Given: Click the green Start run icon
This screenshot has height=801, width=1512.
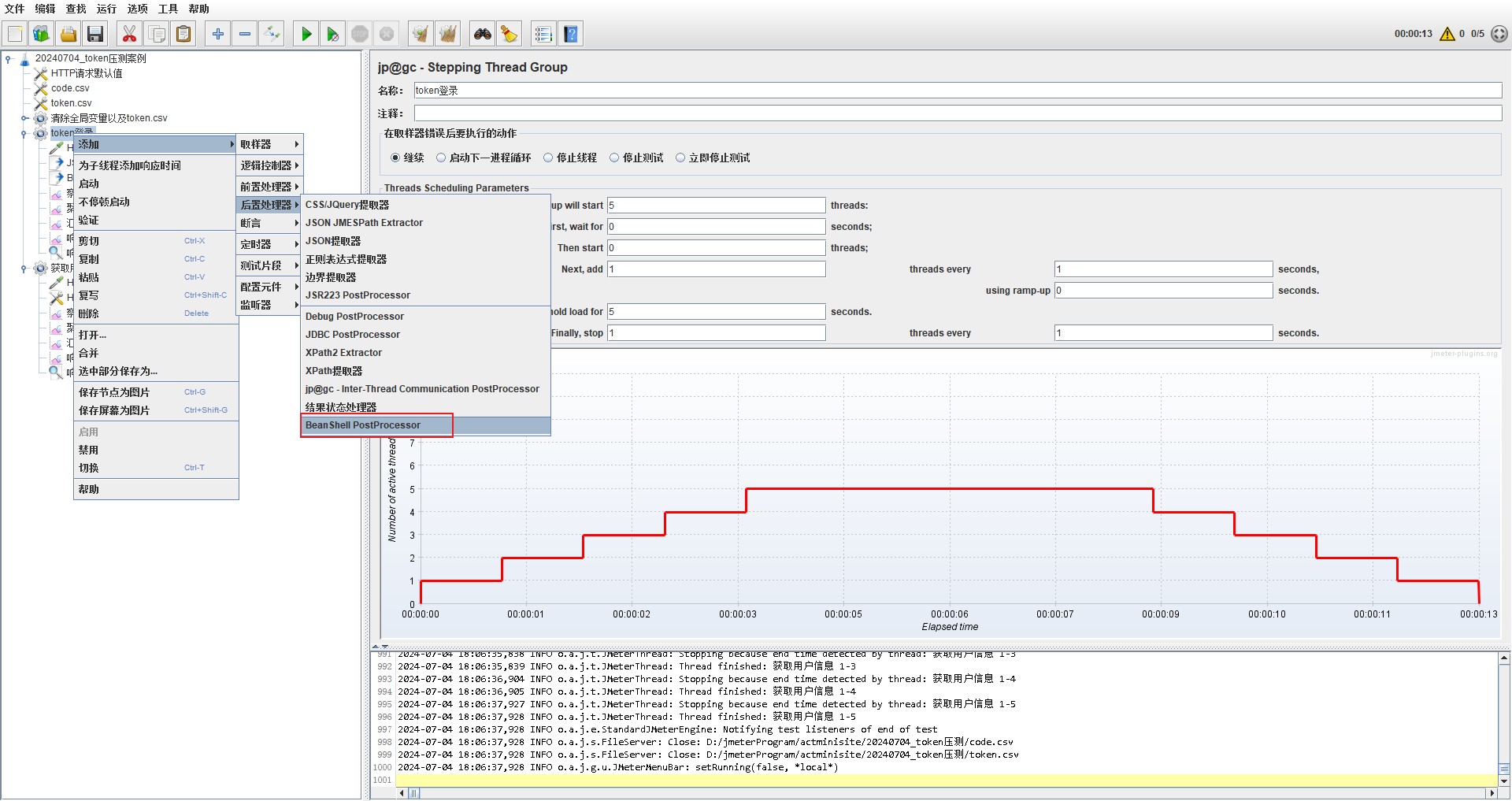Looking at the screenshot, I should click(x=306, y=34).
